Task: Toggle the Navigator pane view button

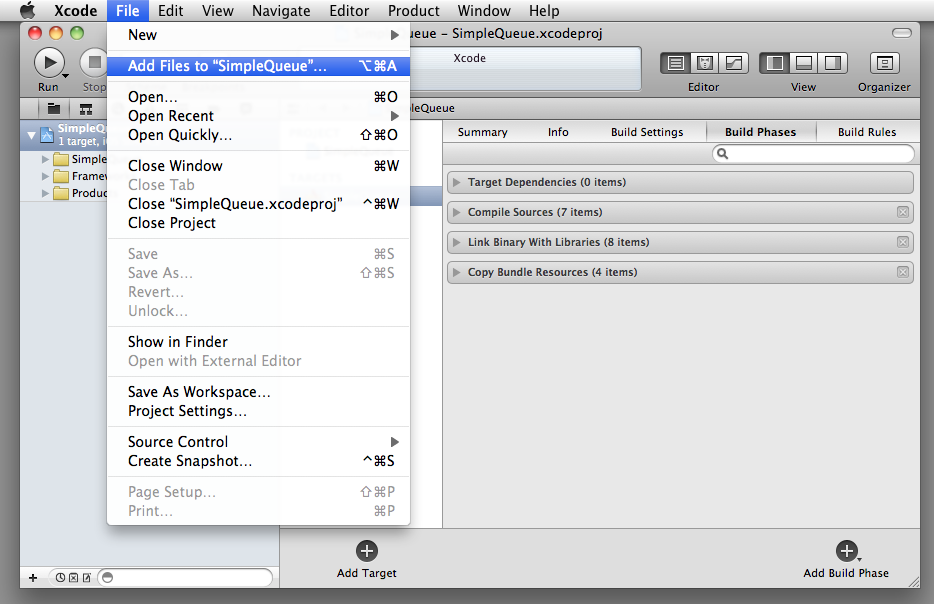Action: tap(774, 63)
